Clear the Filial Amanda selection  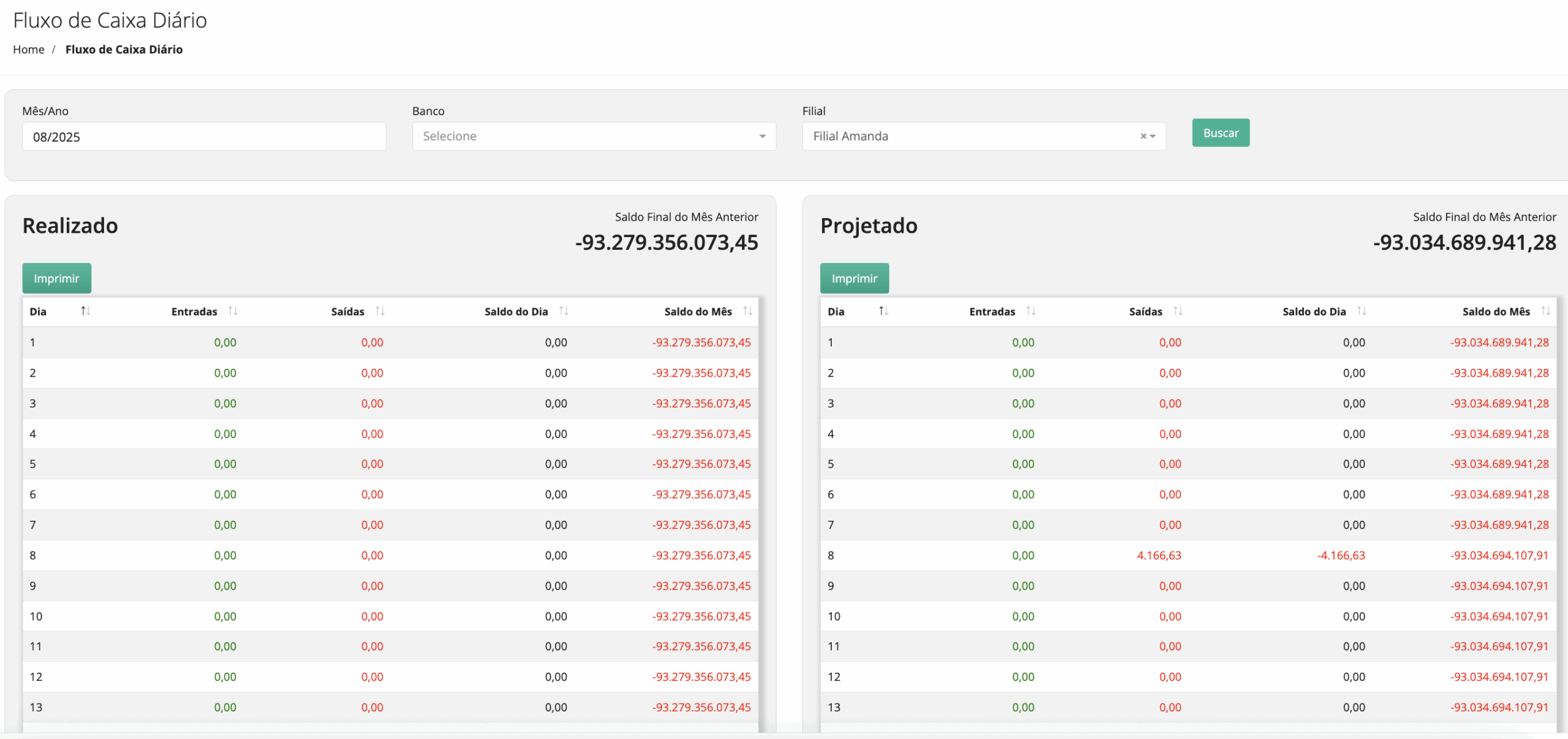pos(1143,136)
